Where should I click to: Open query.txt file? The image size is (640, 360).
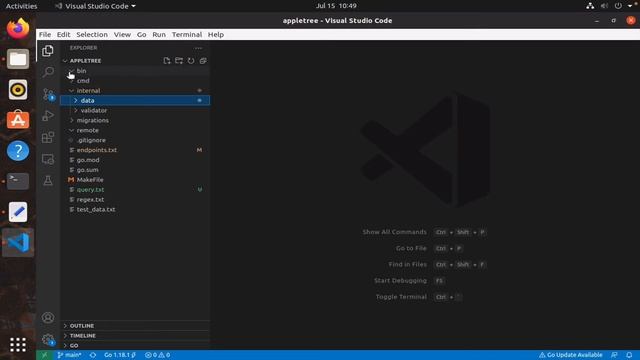[135, 190]
